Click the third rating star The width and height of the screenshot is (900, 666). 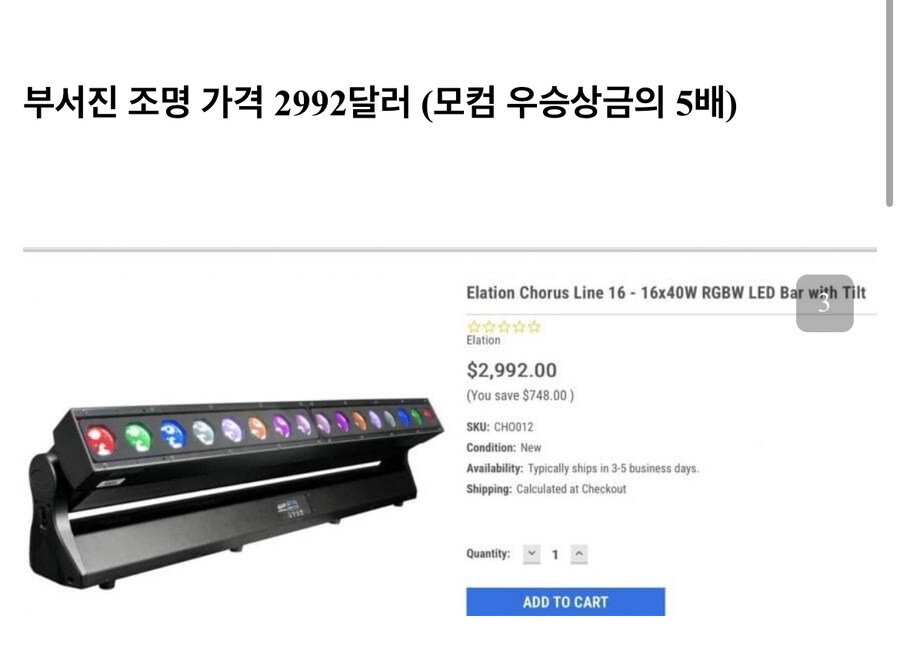504,327
